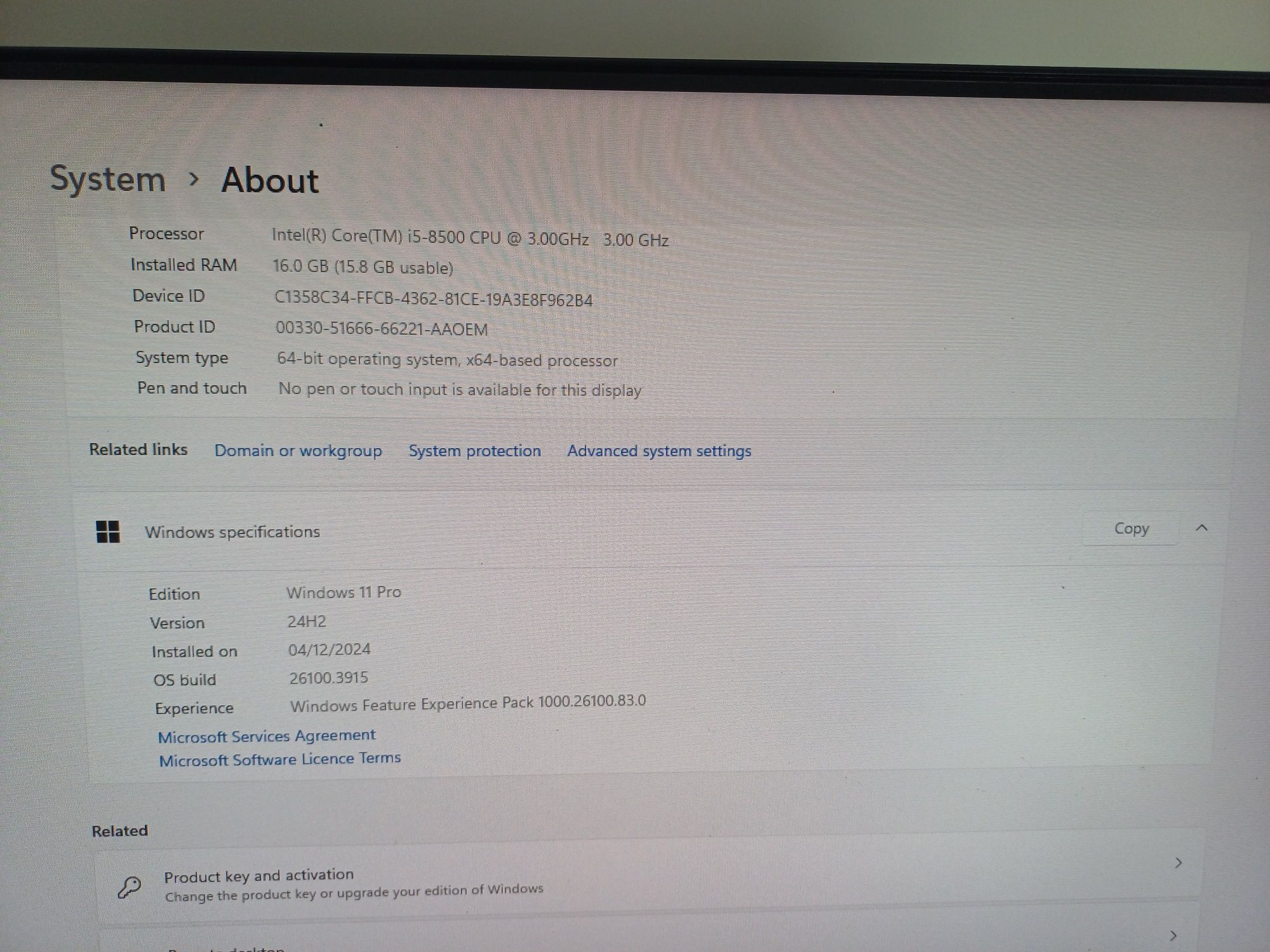Select the Experience value Windows Feature Experience Pack
The width and height of the screenshot is (1270, 952).
pos(468,703)
